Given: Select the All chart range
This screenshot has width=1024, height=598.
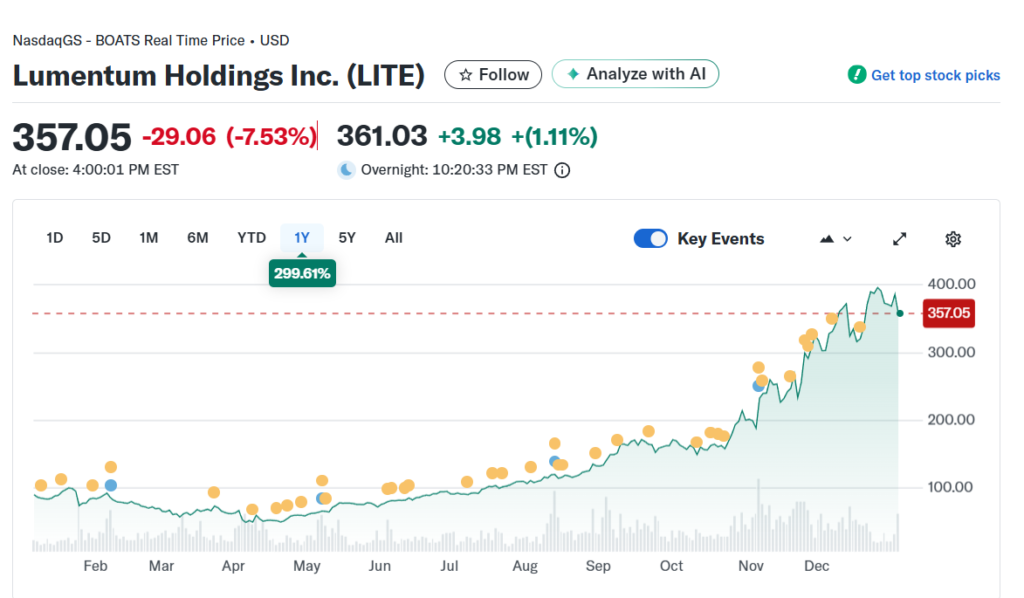Looking at the screenshot, I should point(394,238).
